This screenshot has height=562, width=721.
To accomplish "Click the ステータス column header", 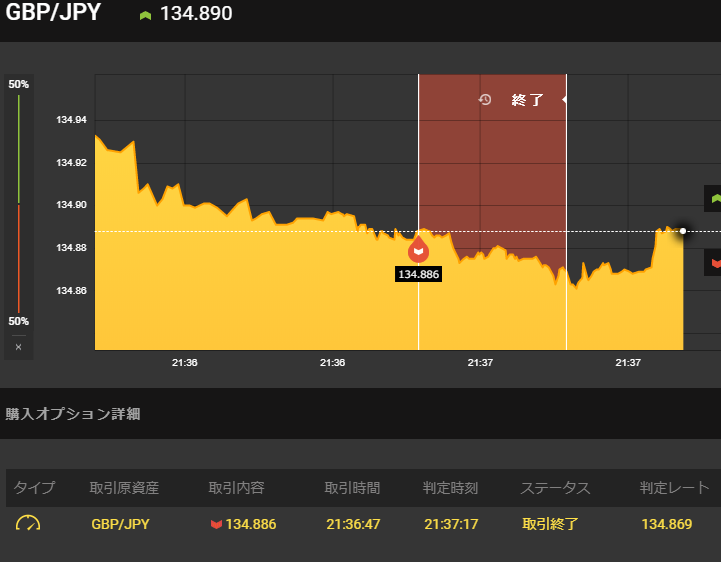I will click(x=555, y=487).
